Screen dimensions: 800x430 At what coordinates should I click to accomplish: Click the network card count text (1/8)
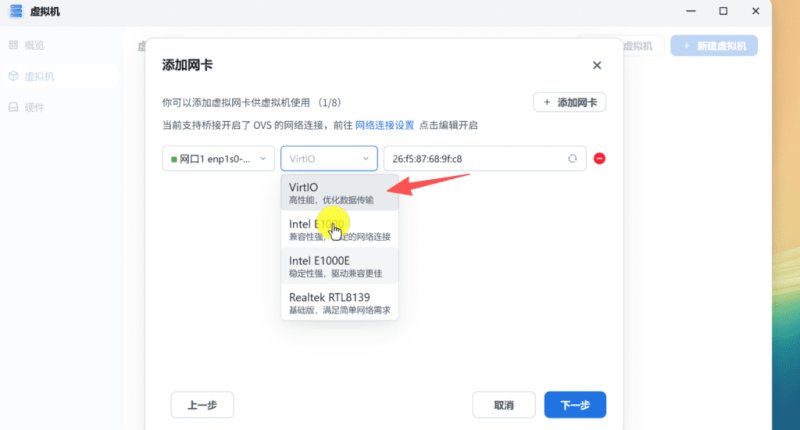coord(329,103)
